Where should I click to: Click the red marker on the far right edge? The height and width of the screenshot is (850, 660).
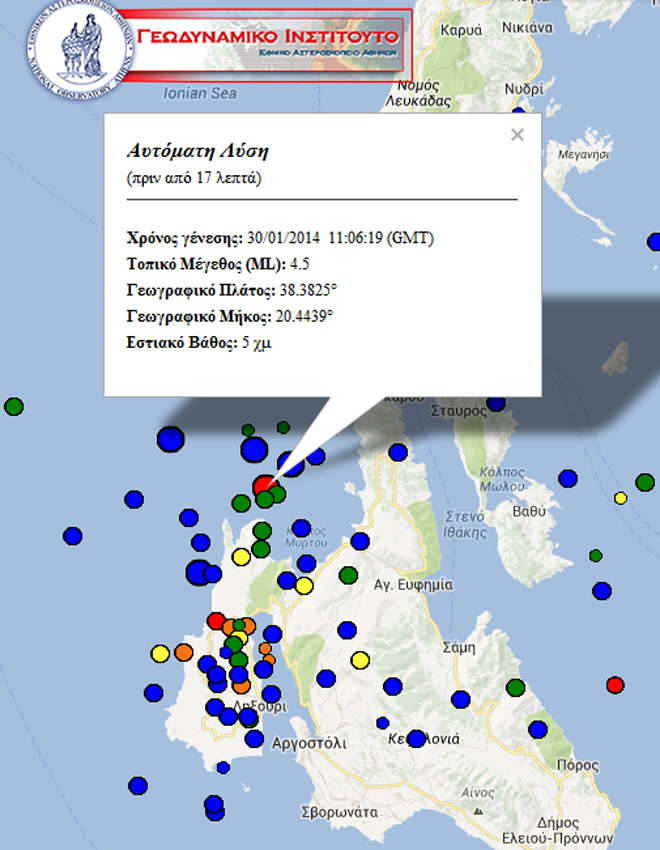coord(615,685)
